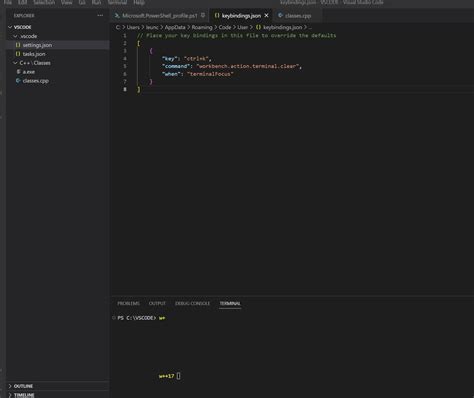Click the terminal command decoration circle before PS prompt
The image size is (474, 398).
114,318
